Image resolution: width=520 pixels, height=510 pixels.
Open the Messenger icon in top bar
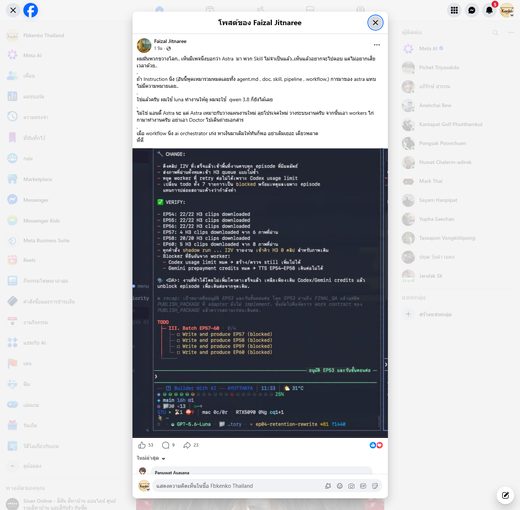point(472,10)
